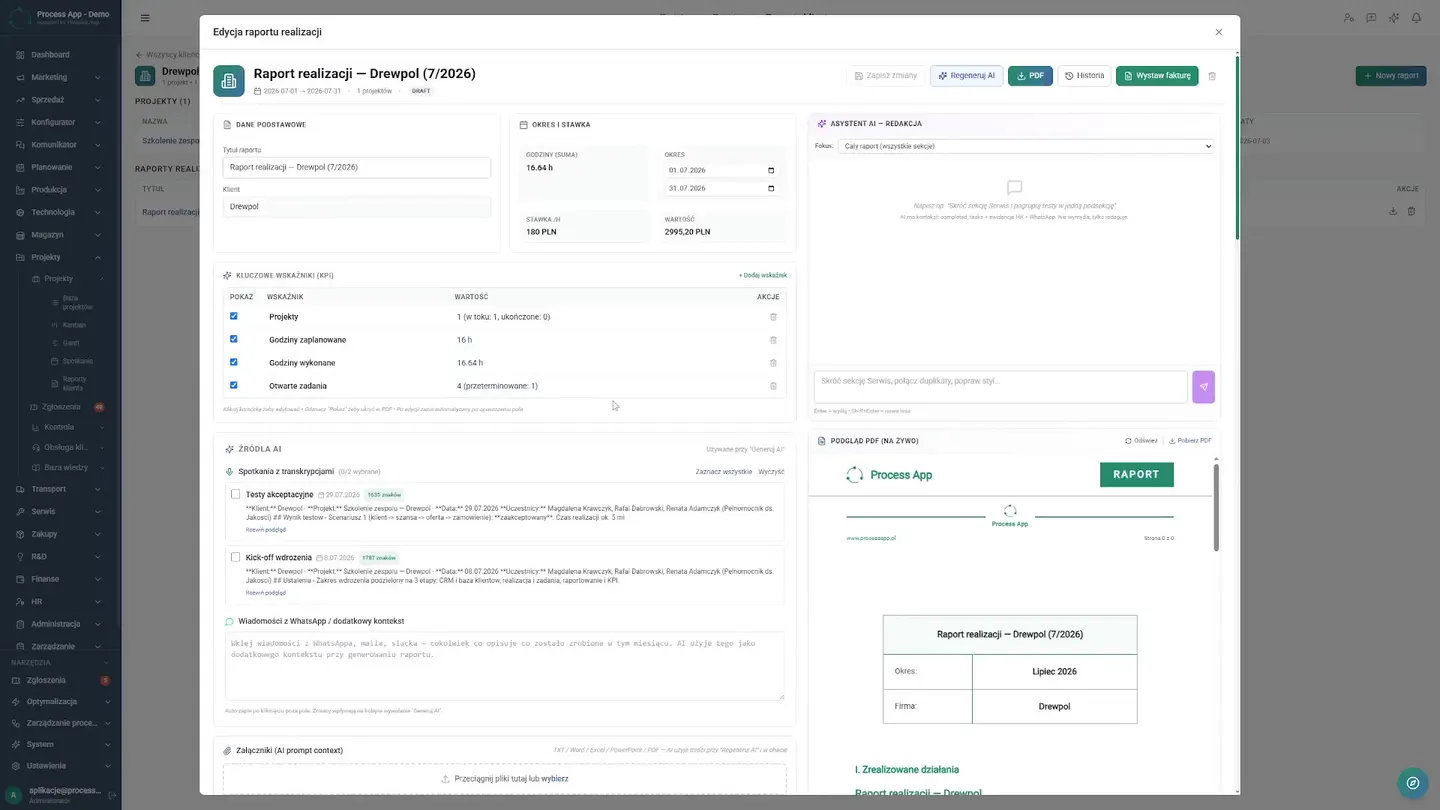This screenshot has width=1440, height=810.
Task: Open Historia of the report
Action: (x=1084, y=76)
